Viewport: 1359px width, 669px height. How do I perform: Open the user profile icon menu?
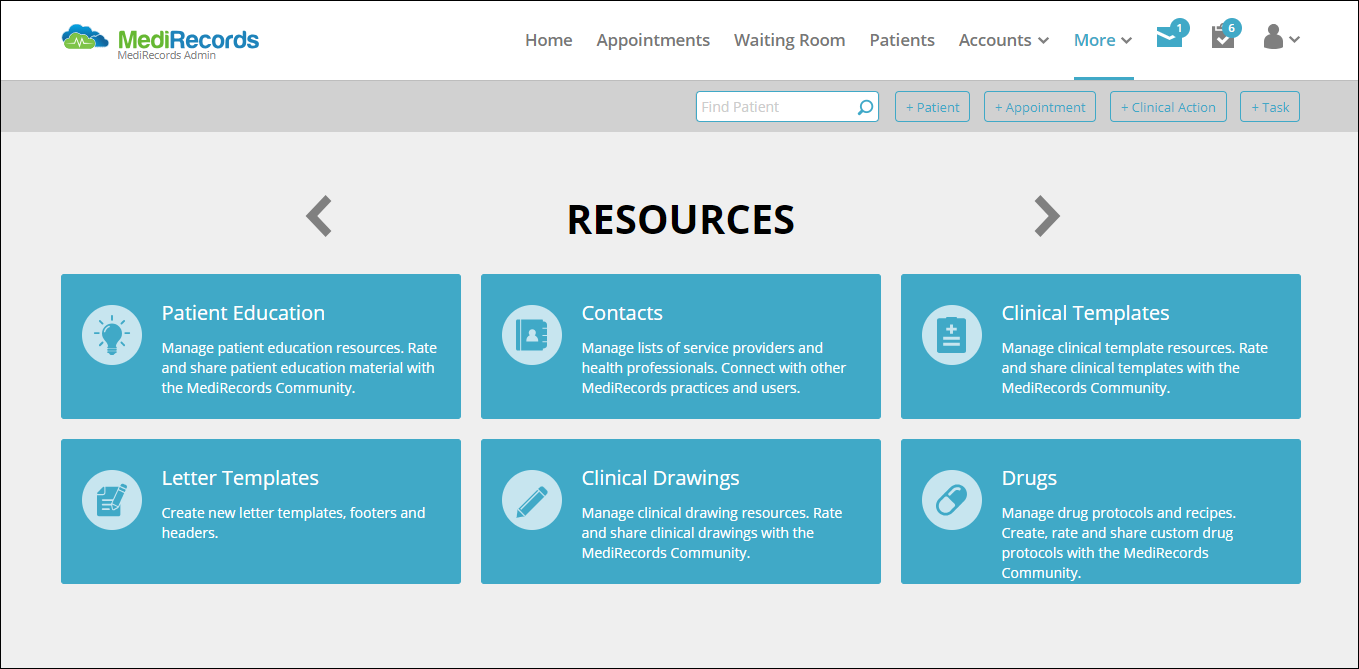coord(1281,38)
